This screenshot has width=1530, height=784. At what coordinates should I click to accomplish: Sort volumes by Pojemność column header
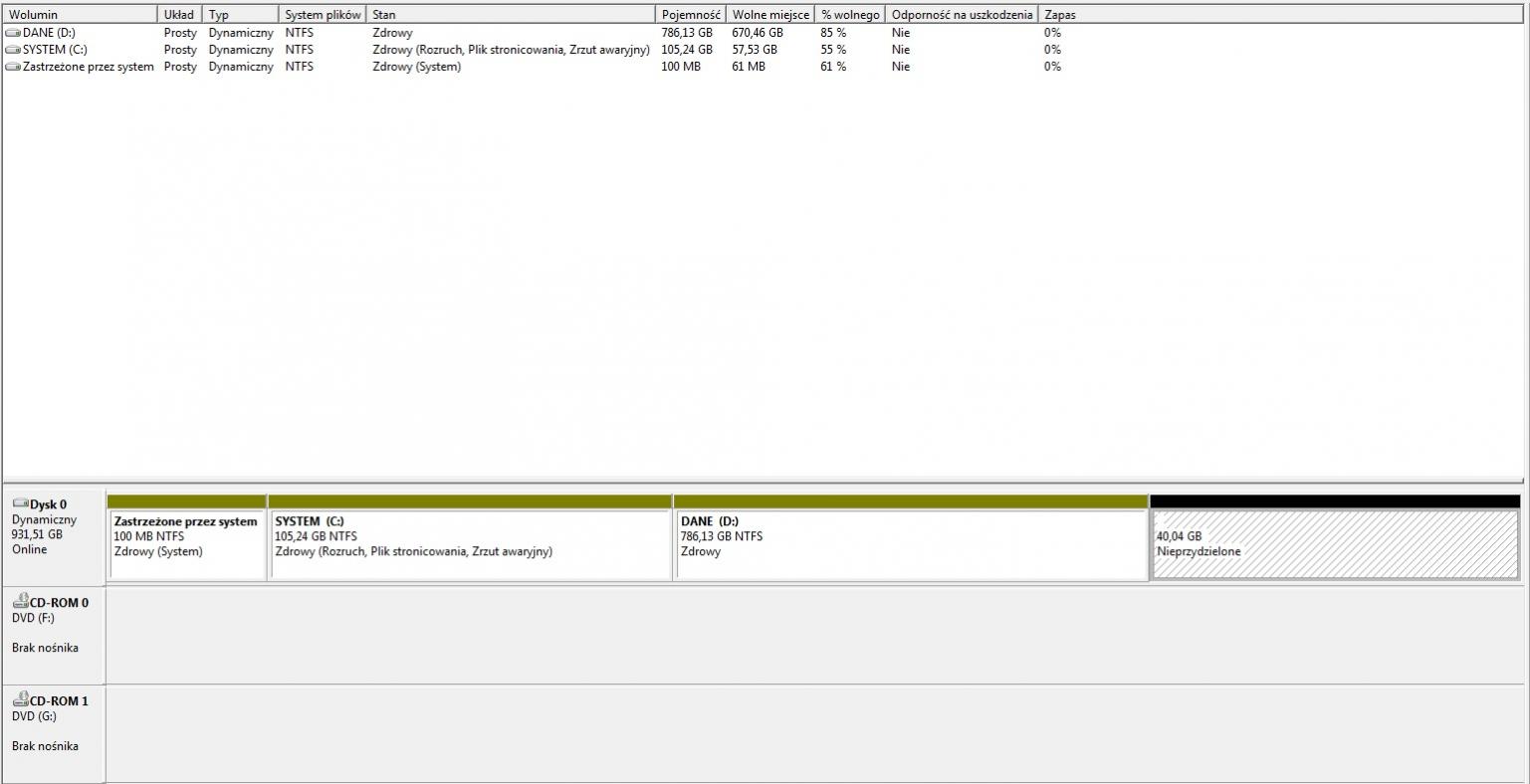point(690,15)
